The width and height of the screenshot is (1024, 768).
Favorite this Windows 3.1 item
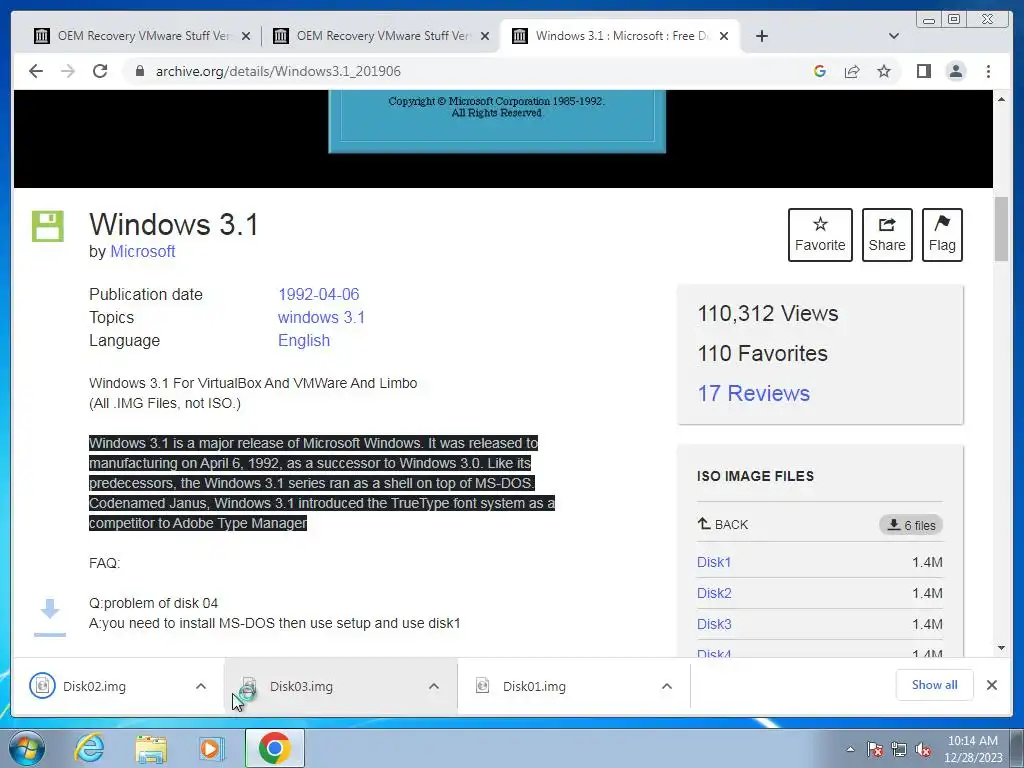click(820, 235)
